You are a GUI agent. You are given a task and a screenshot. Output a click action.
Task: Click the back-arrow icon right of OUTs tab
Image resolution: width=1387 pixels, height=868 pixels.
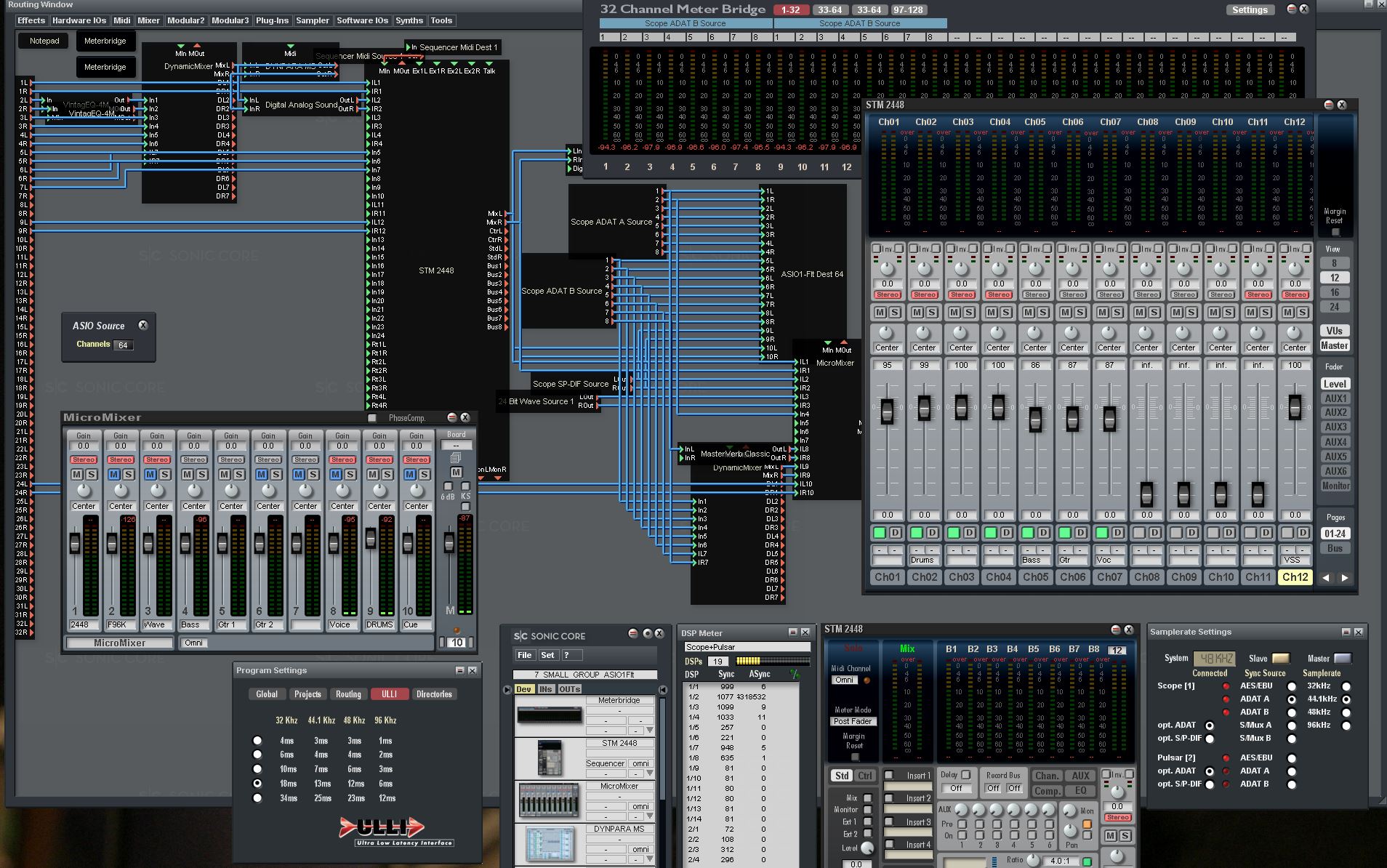point(662,689)
